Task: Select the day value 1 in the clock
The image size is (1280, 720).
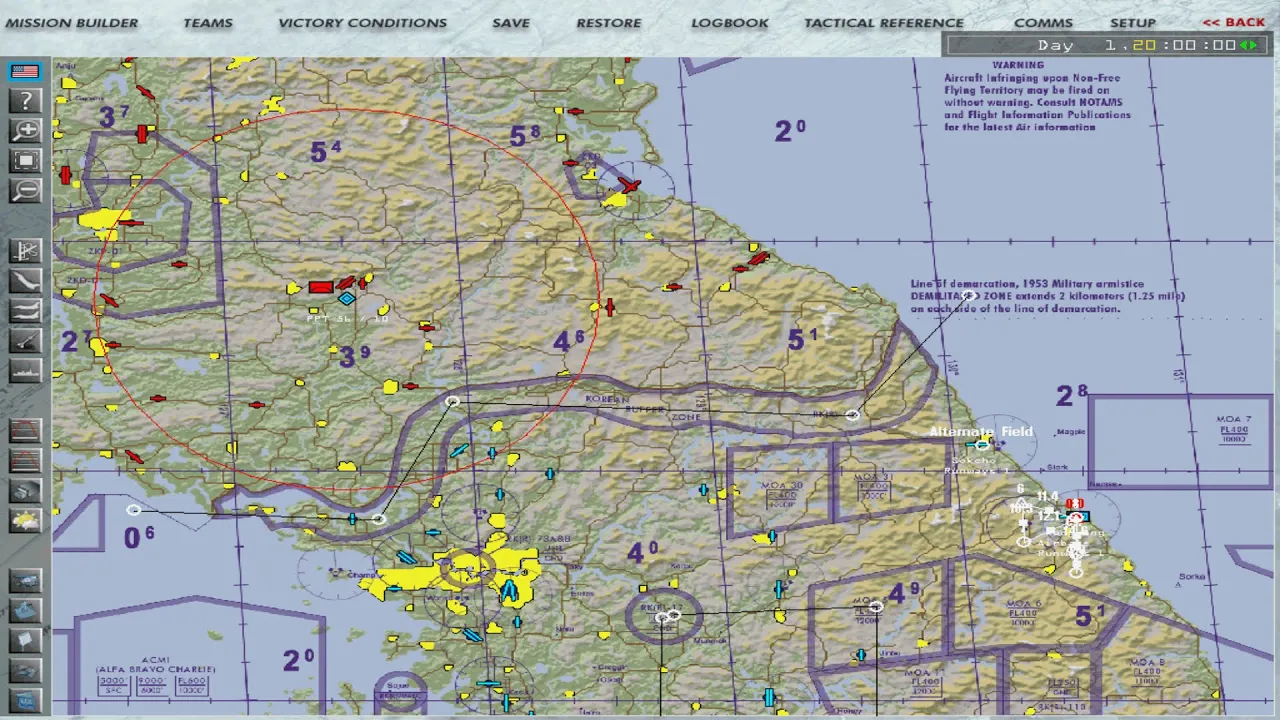Action: 1110,45
